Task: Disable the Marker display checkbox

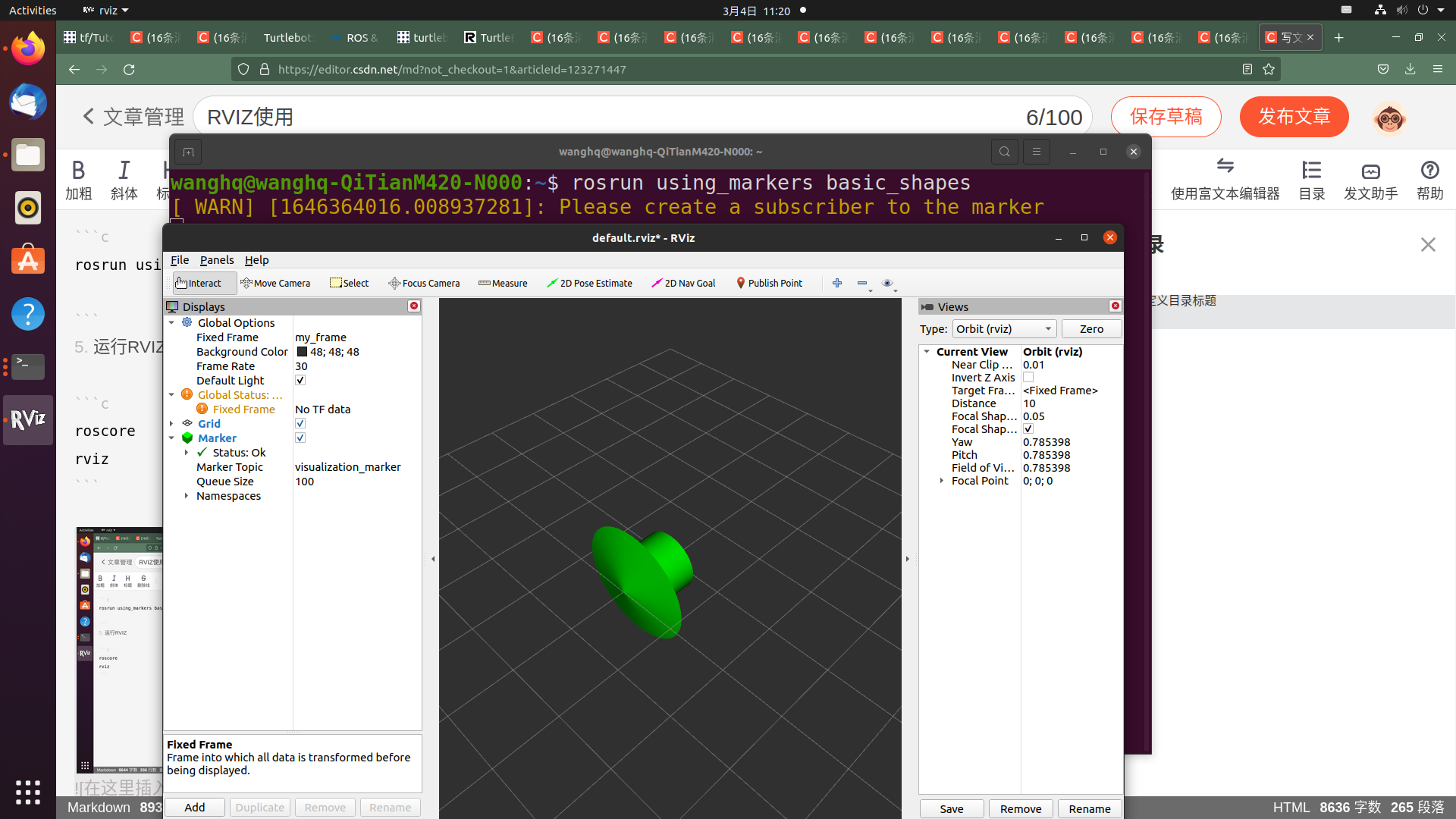Action: pos(300,438)
